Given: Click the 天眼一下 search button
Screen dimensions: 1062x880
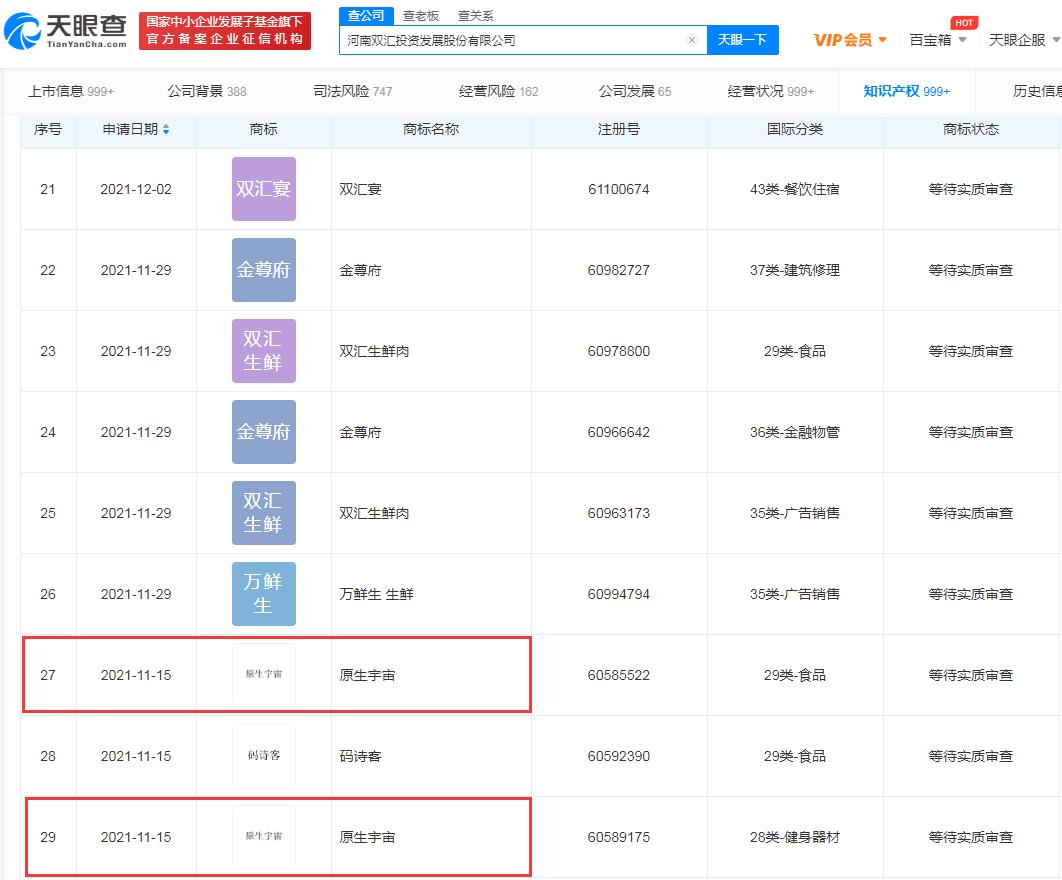Looking at the screenshot, I should [742, 40].
